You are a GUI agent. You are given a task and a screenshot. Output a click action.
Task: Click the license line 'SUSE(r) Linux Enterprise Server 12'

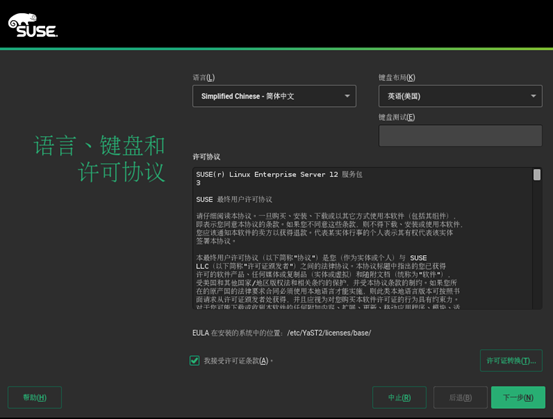[x=267, y=175]
